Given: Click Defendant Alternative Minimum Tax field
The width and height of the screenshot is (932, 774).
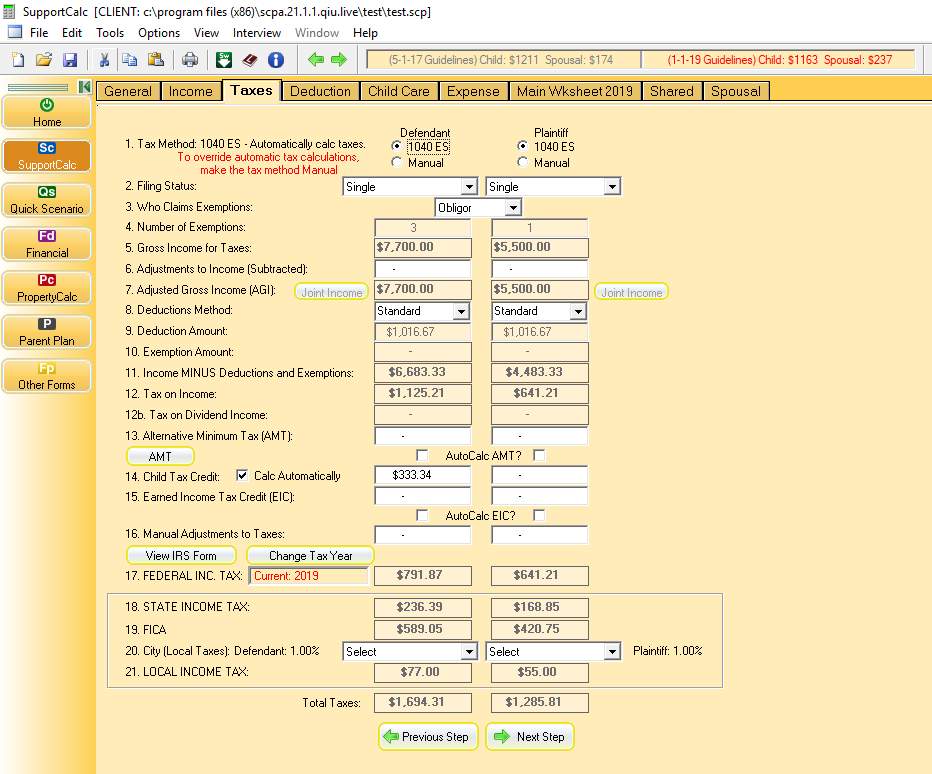Looking at the screenshot, I should pyautogui.click(x=423, y=436).
